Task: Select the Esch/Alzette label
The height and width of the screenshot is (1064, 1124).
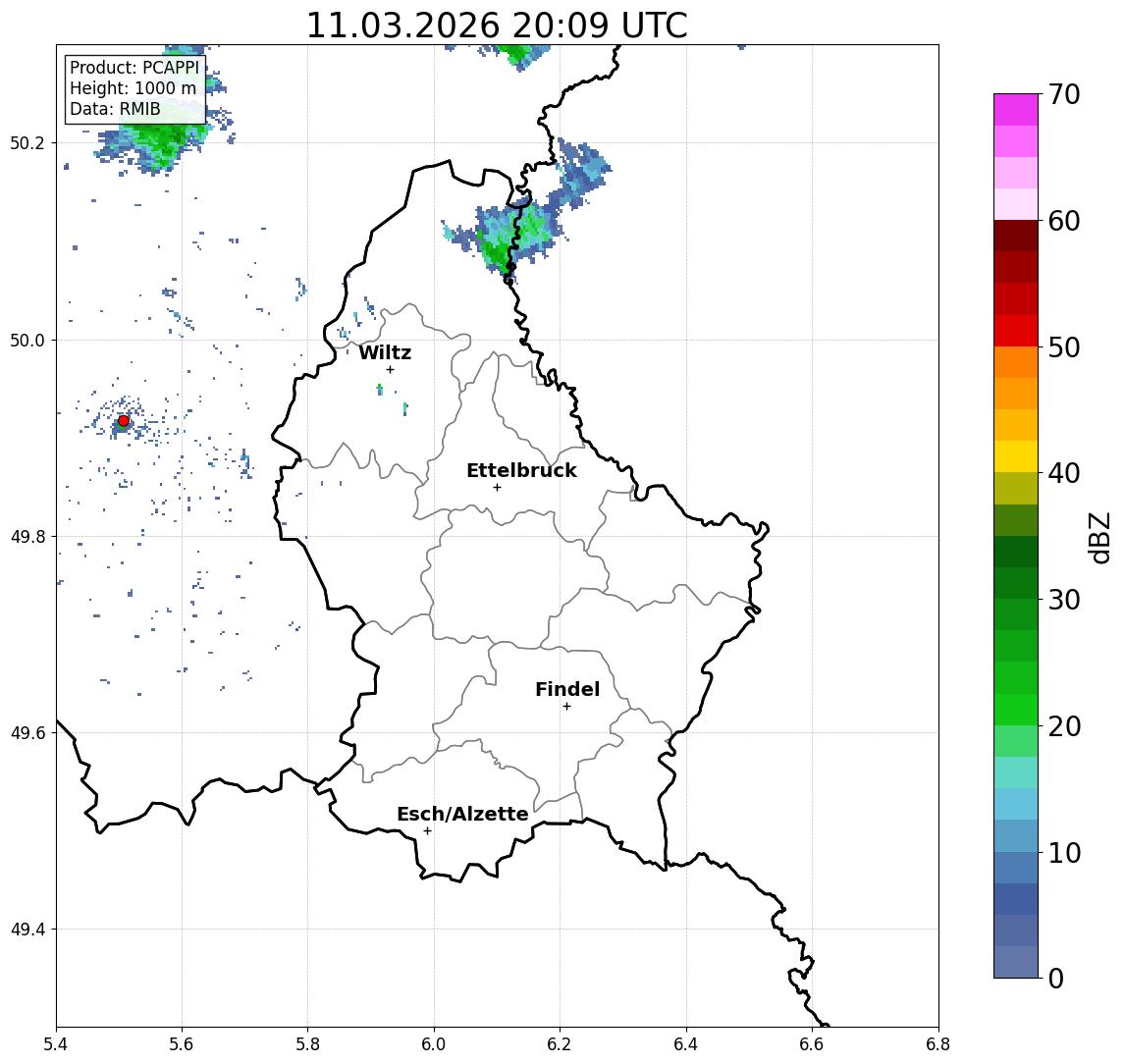Action: coord(462,814)
